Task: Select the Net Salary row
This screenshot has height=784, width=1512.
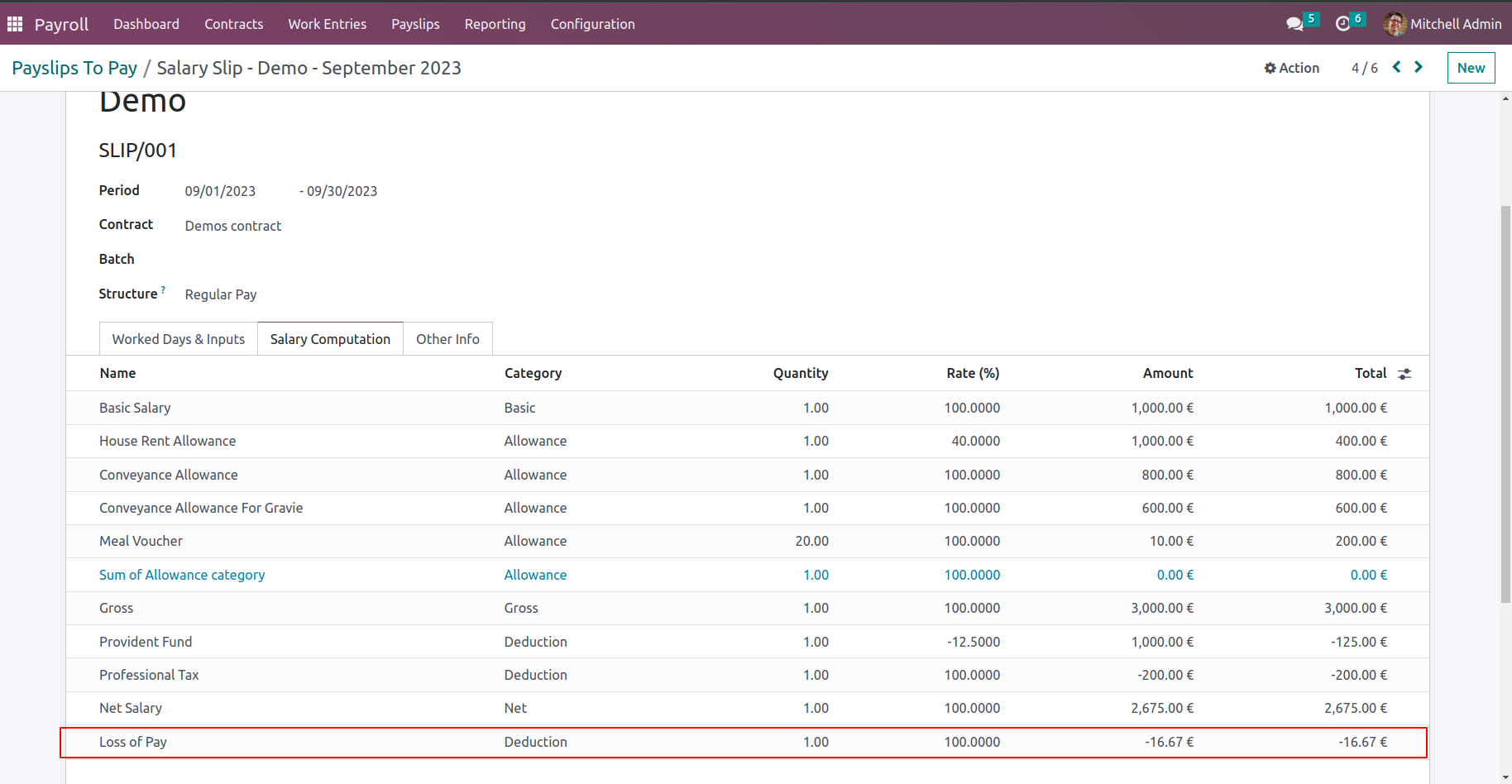Action: [748, 708]
